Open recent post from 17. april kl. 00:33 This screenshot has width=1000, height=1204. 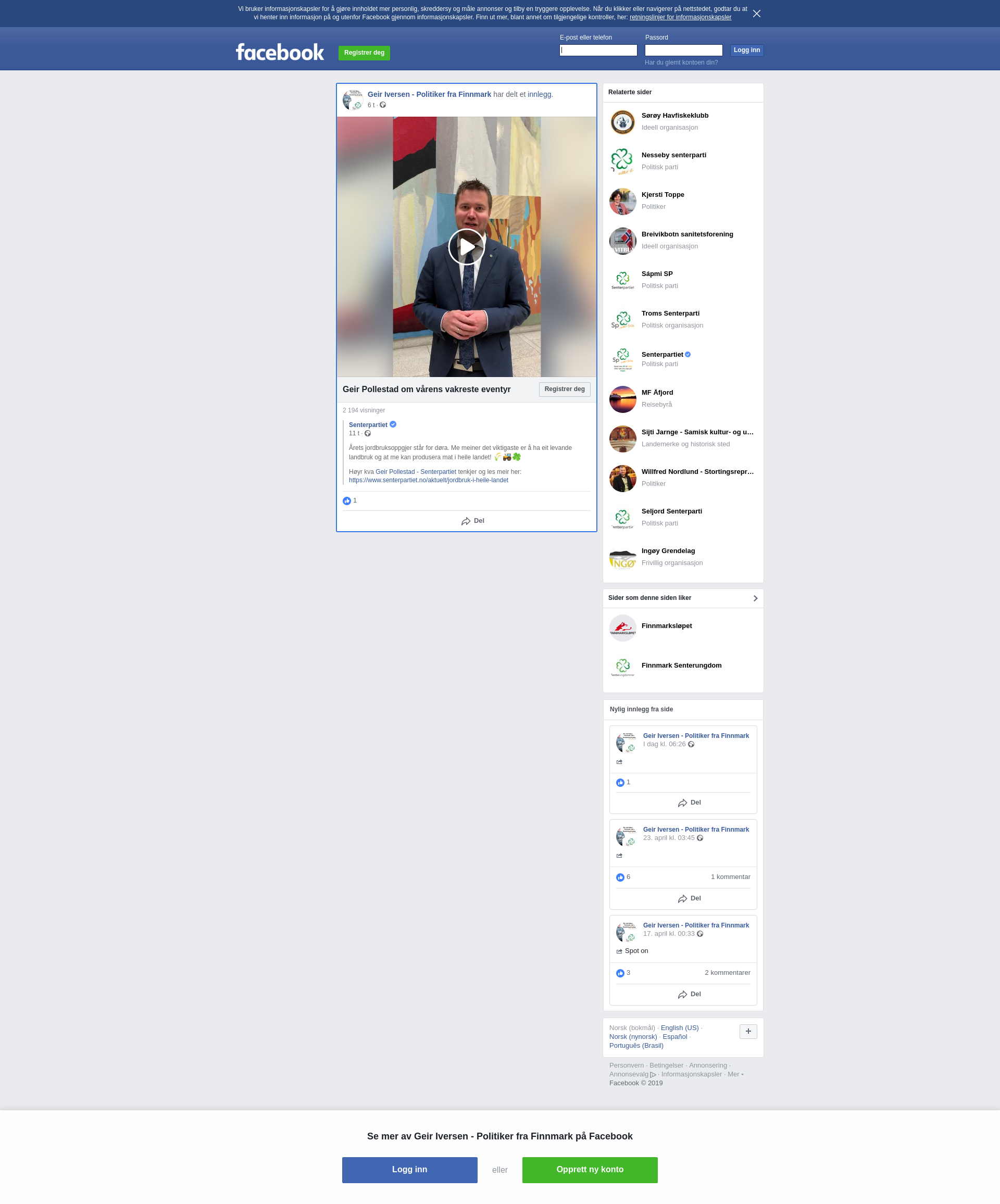click(669, 934)
